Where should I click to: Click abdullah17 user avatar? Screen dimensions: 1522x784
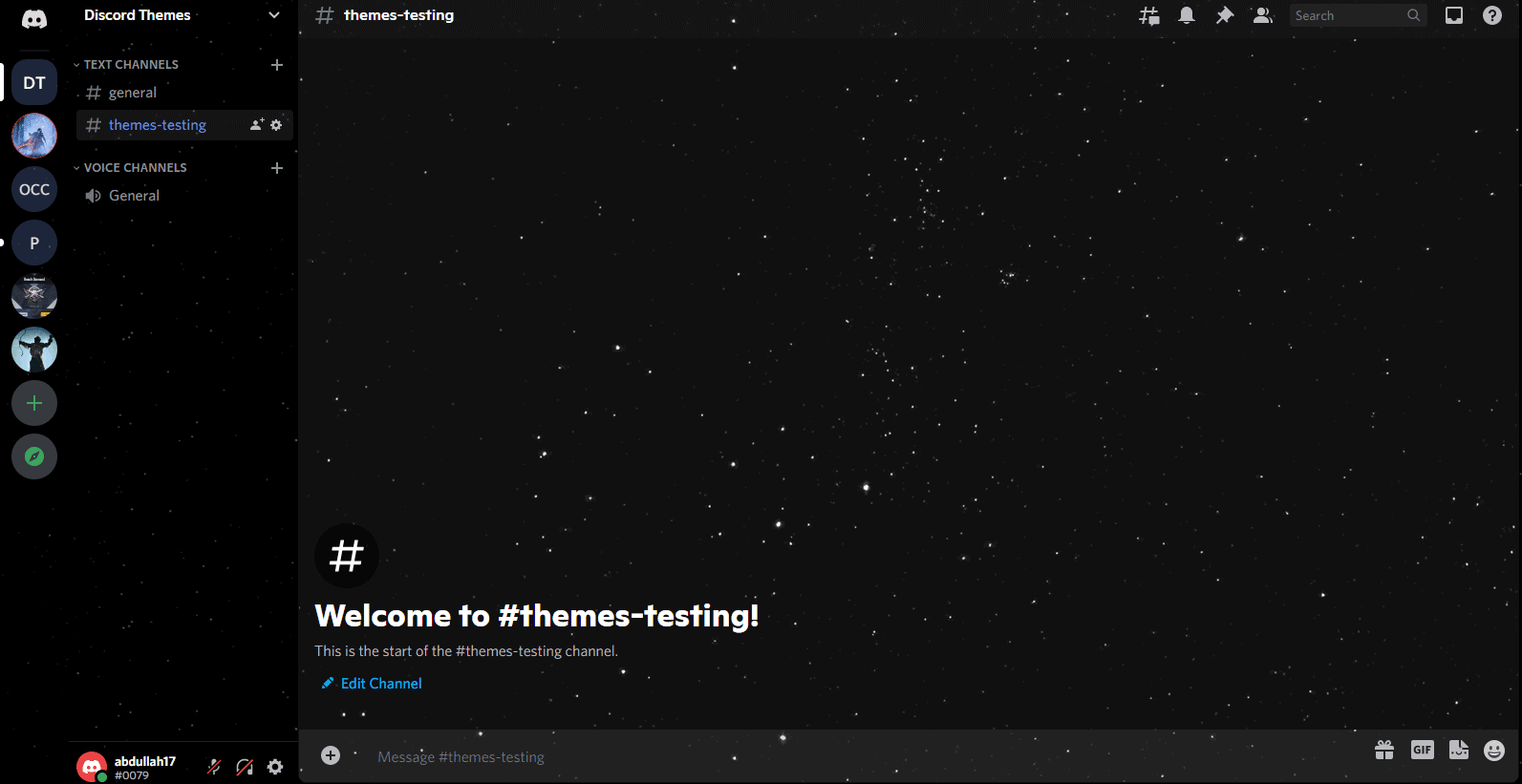coord(92,767)
